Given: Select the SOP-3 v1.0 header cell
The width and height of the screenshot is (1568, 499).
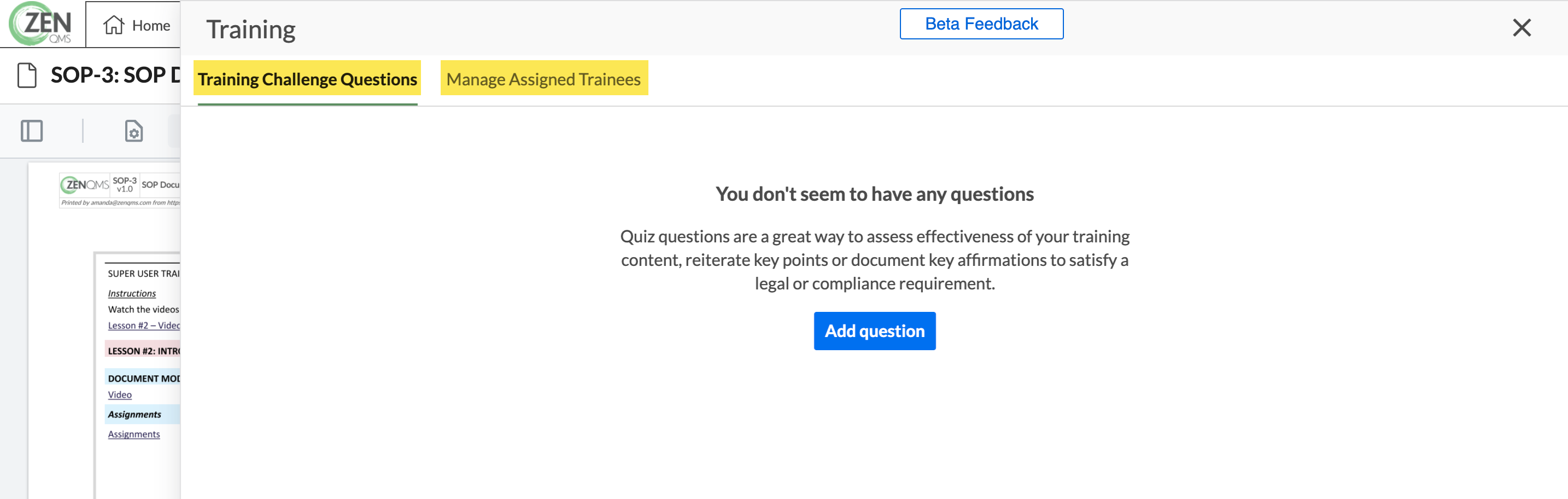Looking at the screenshot, I should tap(125, 184).
